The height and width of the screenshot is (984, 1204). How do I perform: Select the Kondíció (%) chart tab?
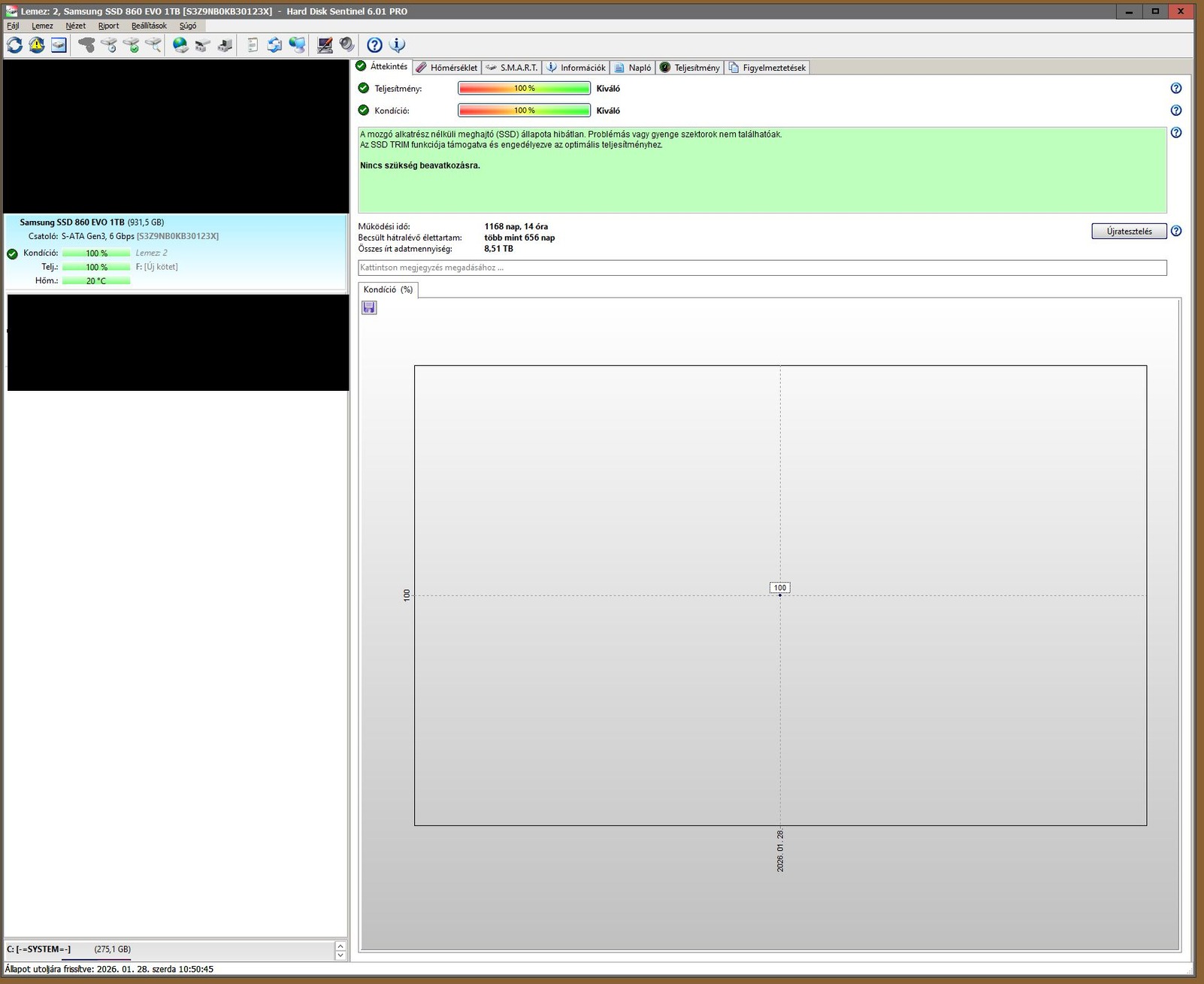(x=388, y=289)
